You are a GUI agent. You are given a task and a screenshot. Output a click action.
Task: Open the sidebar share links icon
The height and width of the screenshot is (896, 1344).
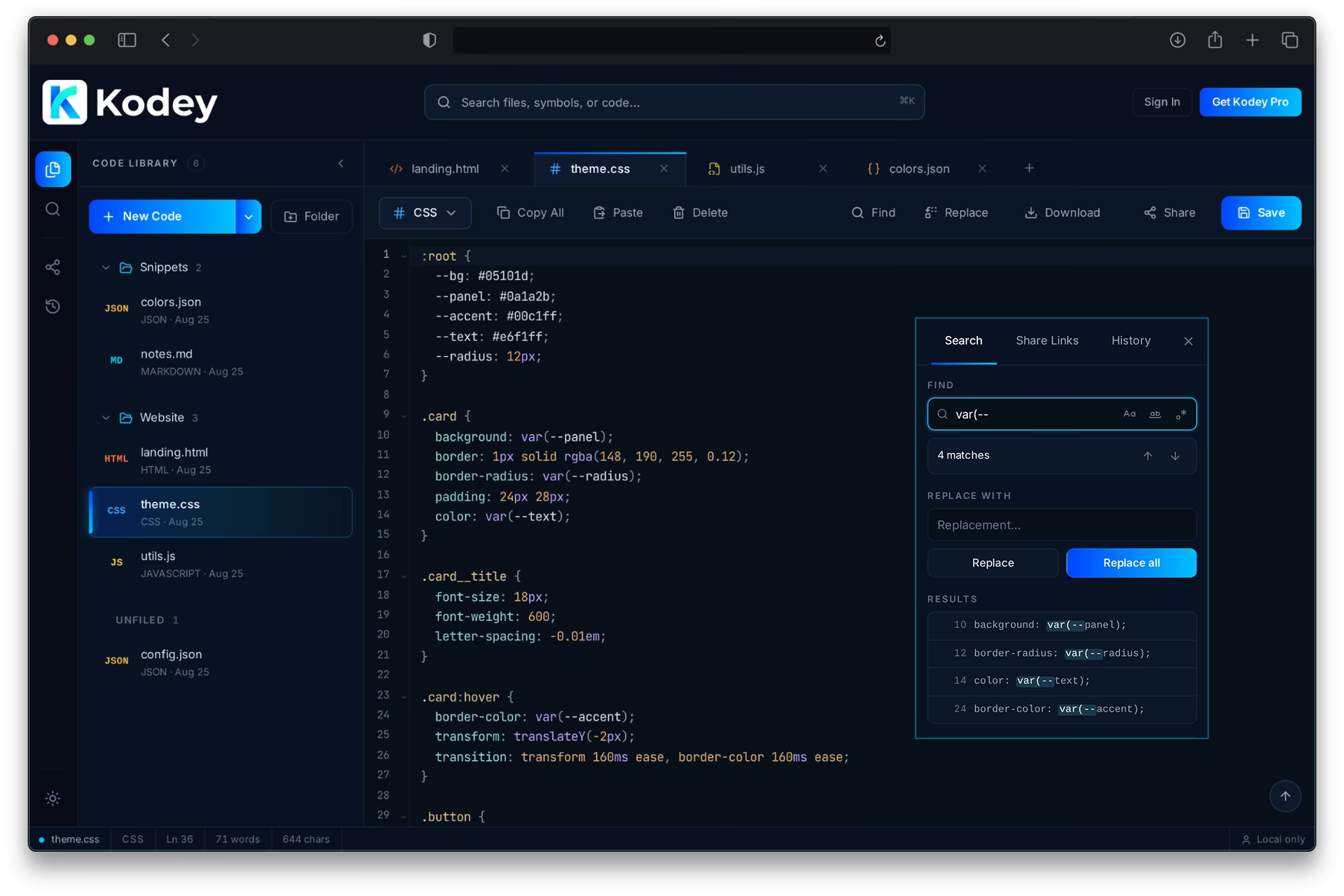[53, 267]
